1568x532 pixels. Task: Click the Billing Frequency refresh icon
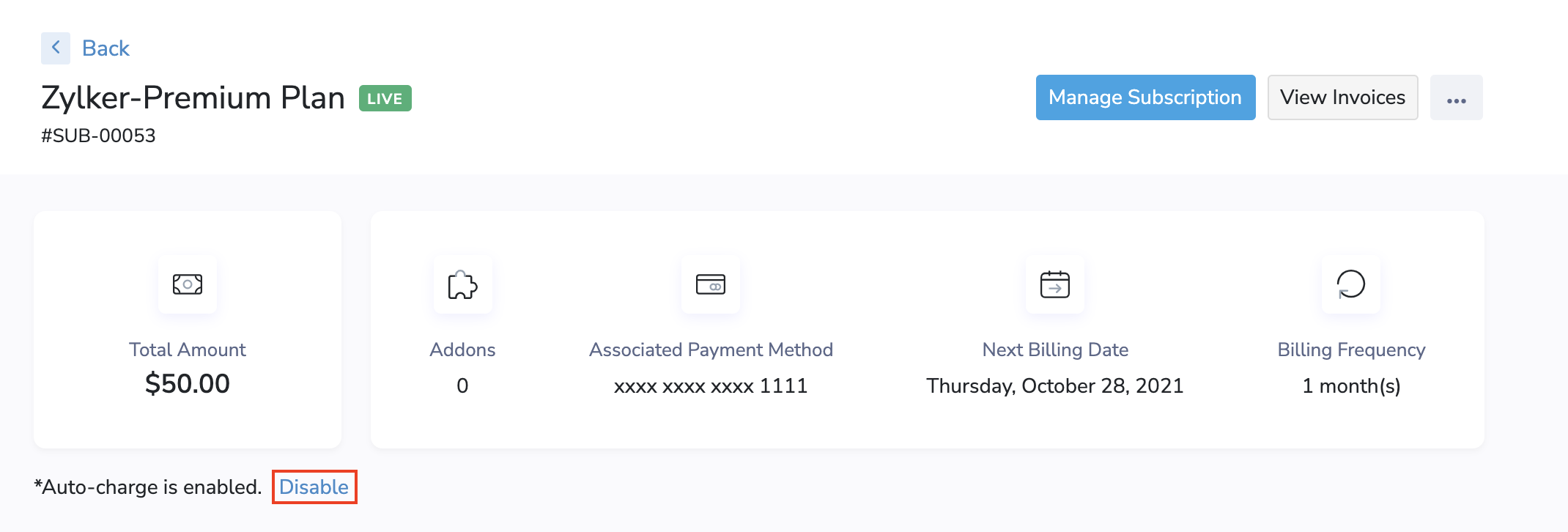coord(1350,284)
